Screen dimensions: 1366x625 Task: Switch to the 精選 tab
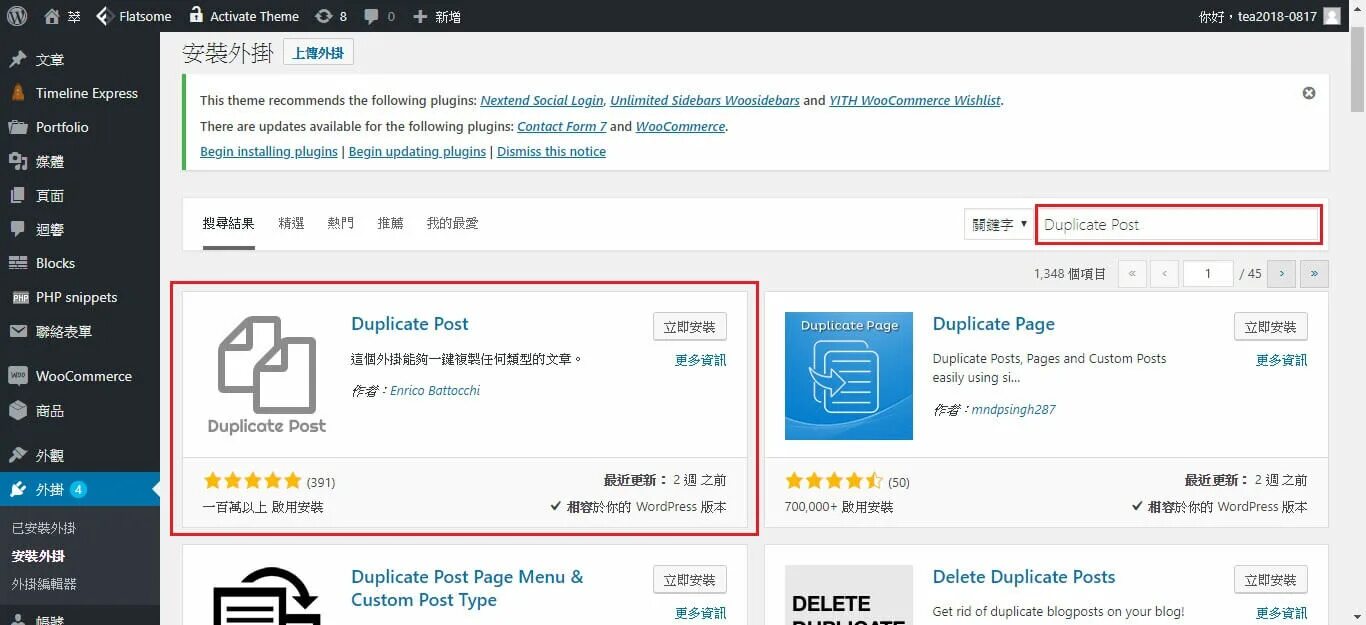291,223
